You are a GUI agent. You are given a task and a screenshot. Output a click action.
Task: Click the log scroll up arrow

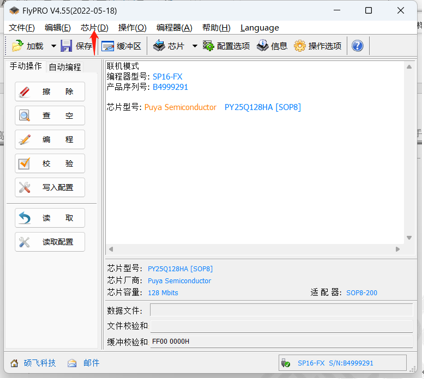point(409,67)
